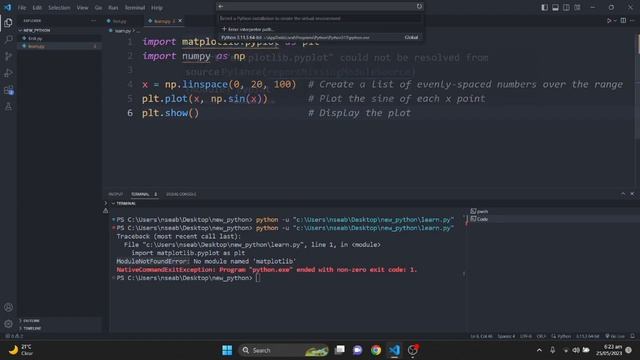Image resolution: width=640 pixels, height=360 pixels.
Task: Click the volume icon in system tray
Action: 576,350
